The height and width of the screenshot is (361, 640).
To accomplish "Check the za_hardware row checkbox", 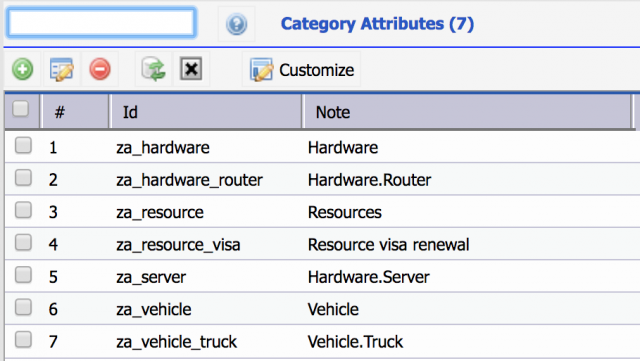I will point(23,145).
